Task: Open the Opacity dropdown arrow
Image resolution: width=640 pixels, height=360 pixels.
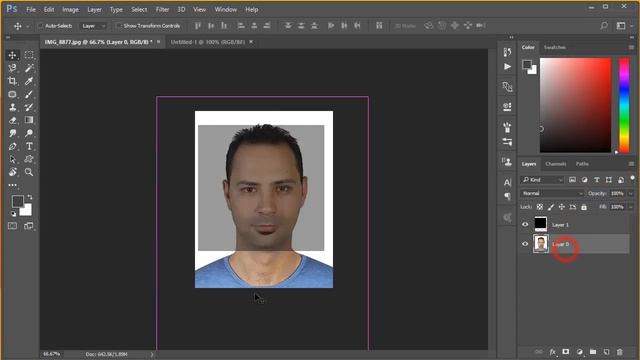Action: pyautogui.click(x=631, y=193)
